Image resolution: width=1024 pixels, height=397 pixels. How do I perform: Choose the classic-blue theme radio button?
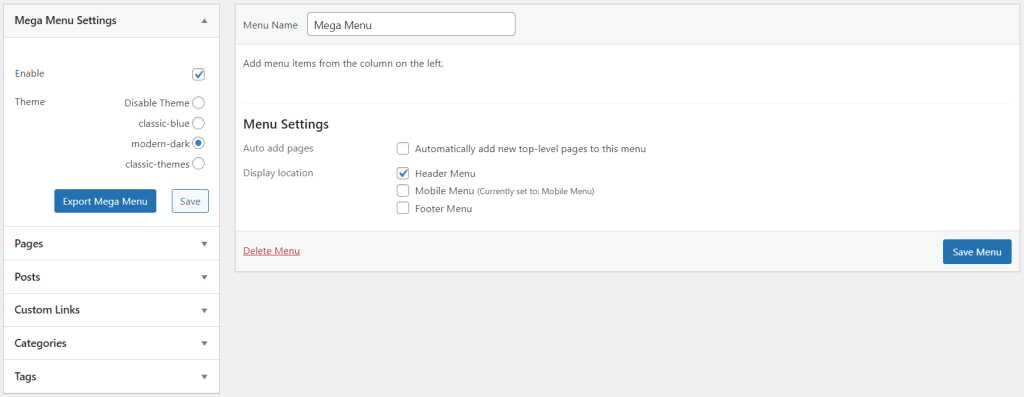[x=199, y=123]
